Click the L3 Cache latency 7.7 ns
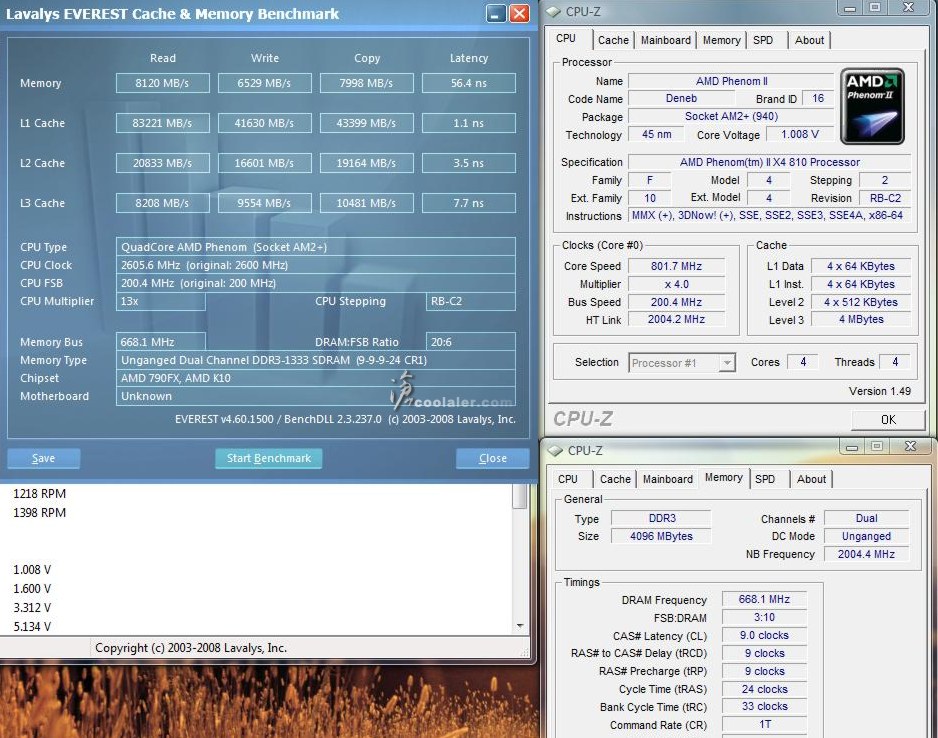The height and width of the screenshot is (738, 938). point(469,203)
